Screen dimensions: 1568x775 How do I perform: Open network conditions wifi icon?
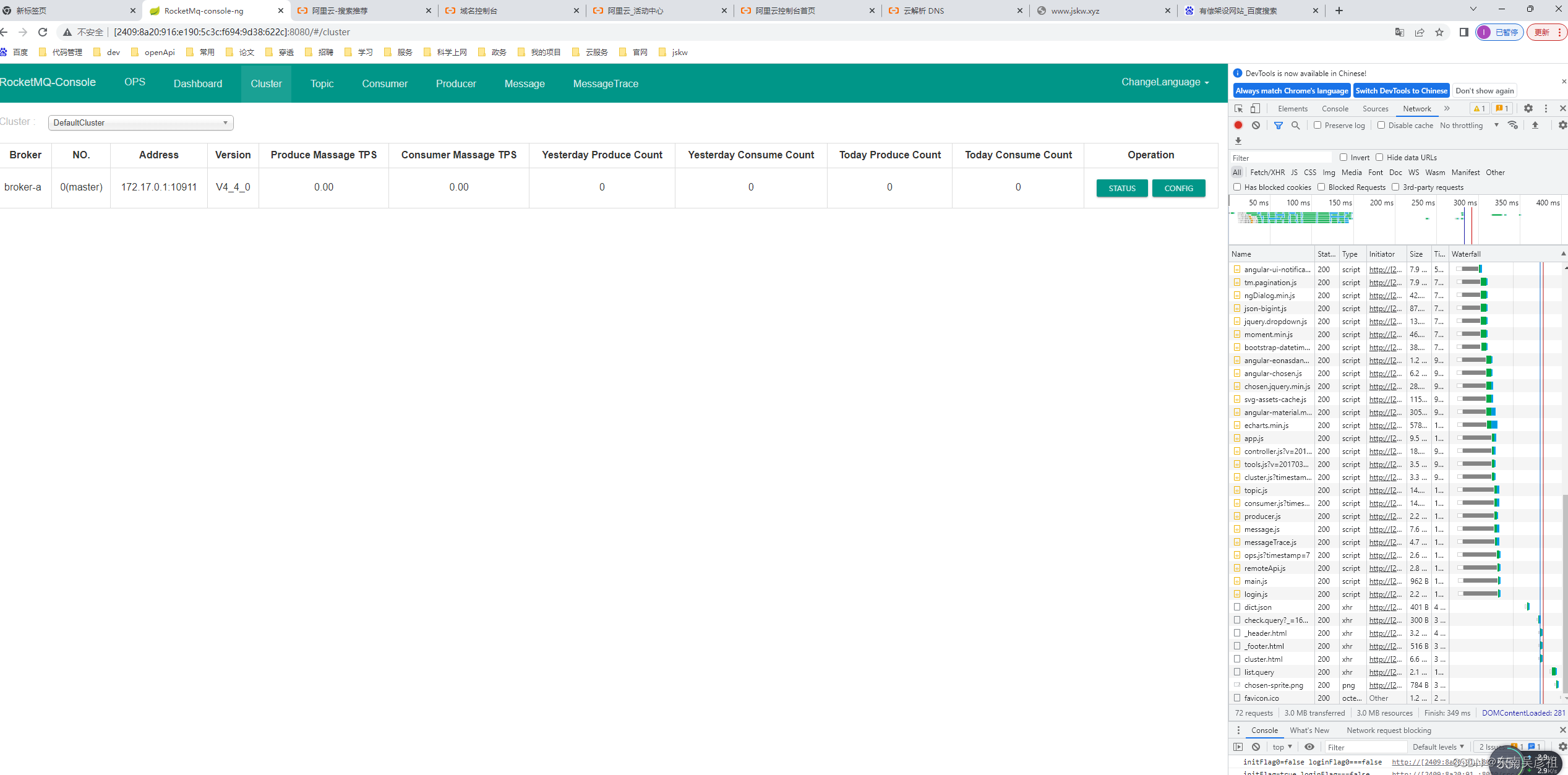1513,125
